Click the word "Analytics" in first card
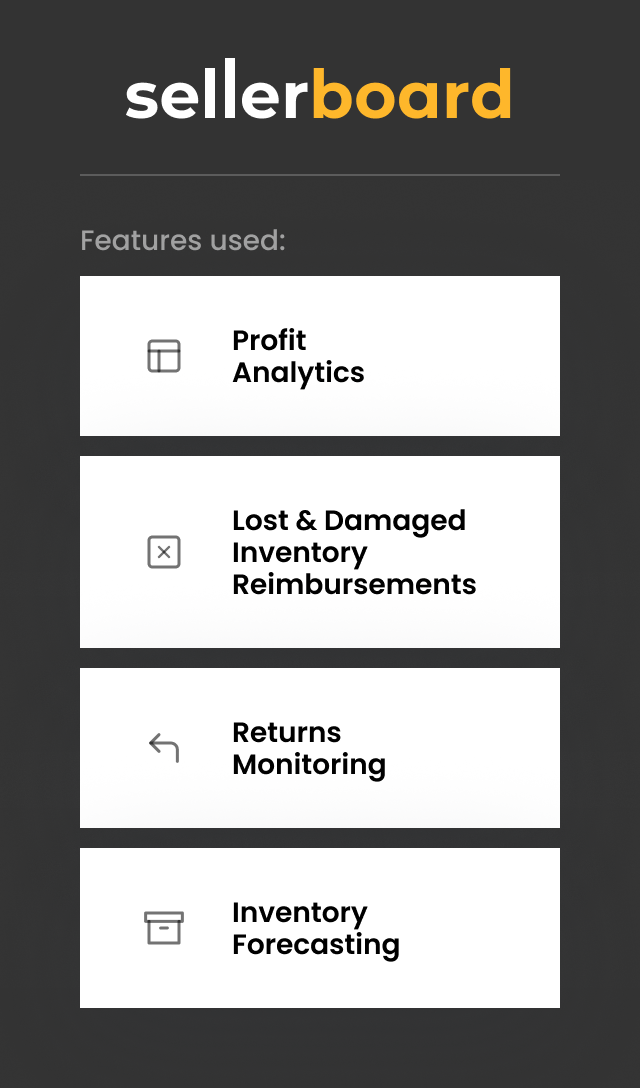Viewport: 640px width, 1088px height. tap(298, 372)
